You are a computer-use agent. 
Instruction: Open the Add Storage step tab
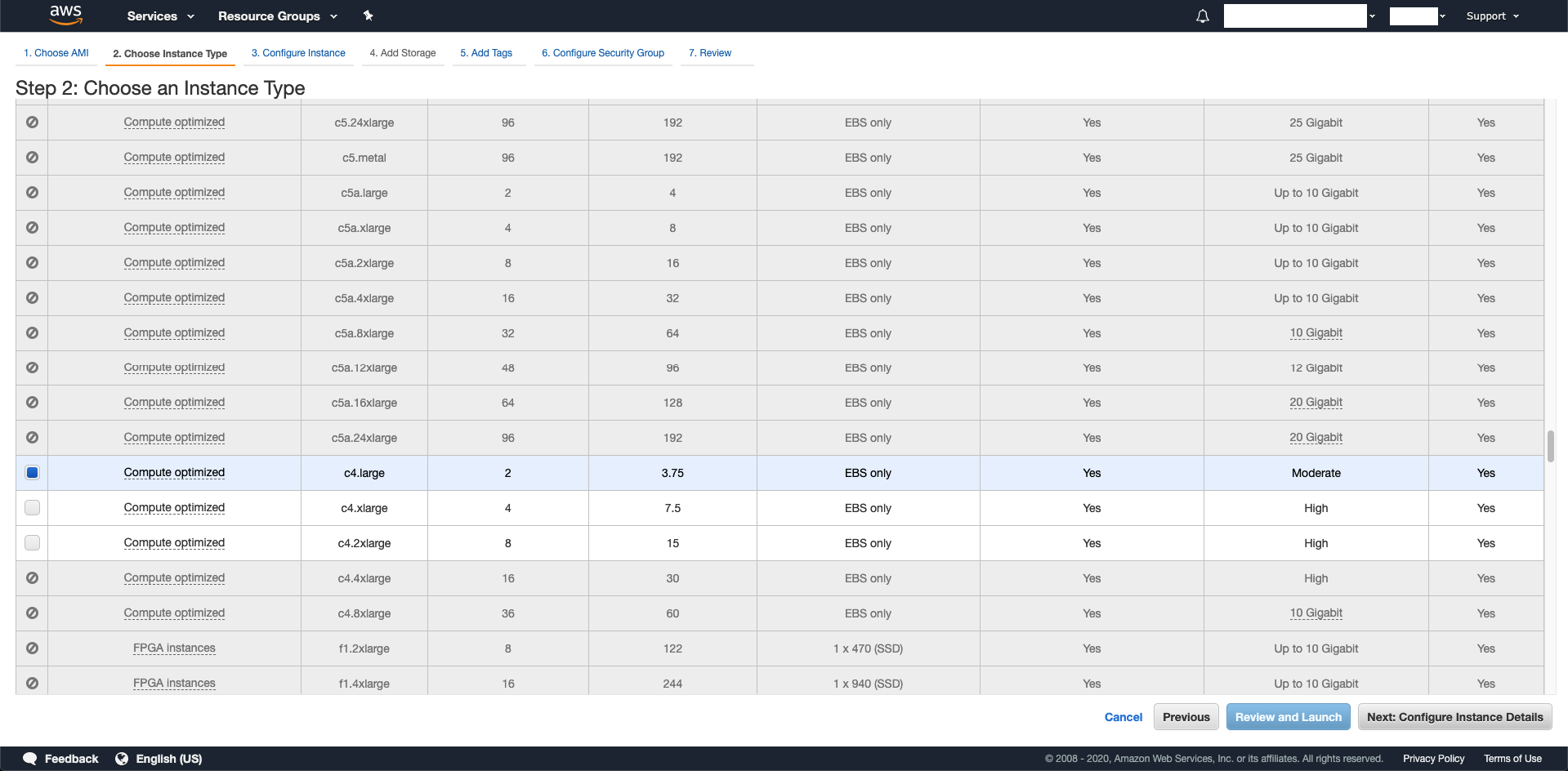(x=403, y=53)
